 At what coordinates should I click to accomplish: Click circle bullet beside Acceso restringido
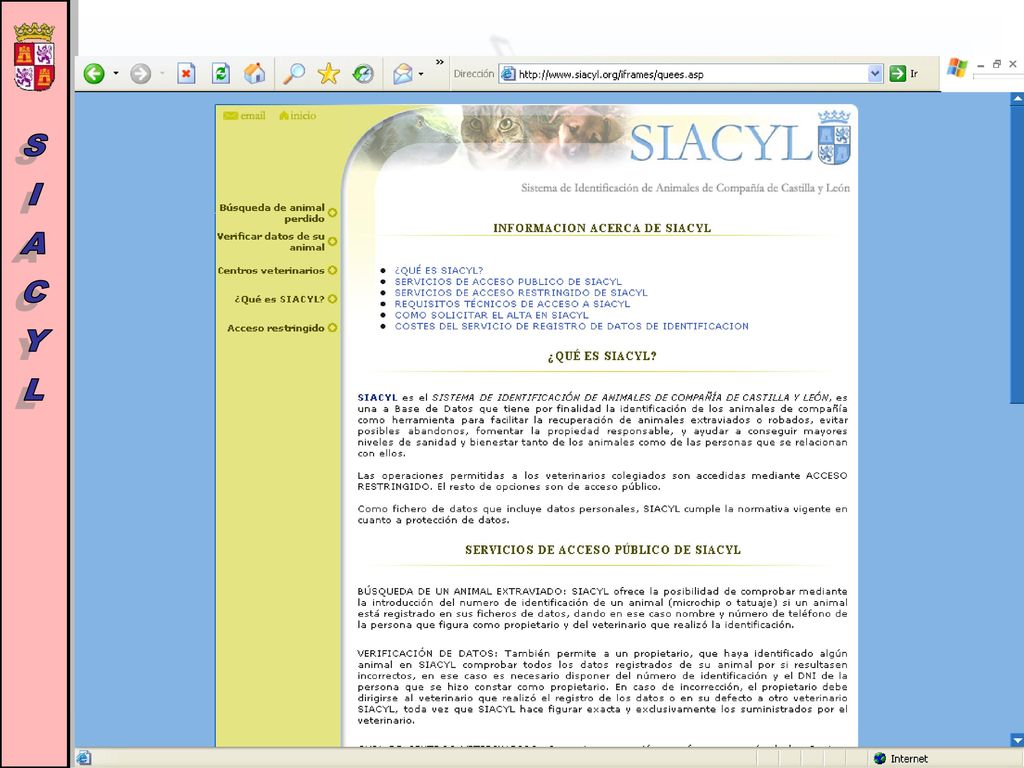(332, 328)
